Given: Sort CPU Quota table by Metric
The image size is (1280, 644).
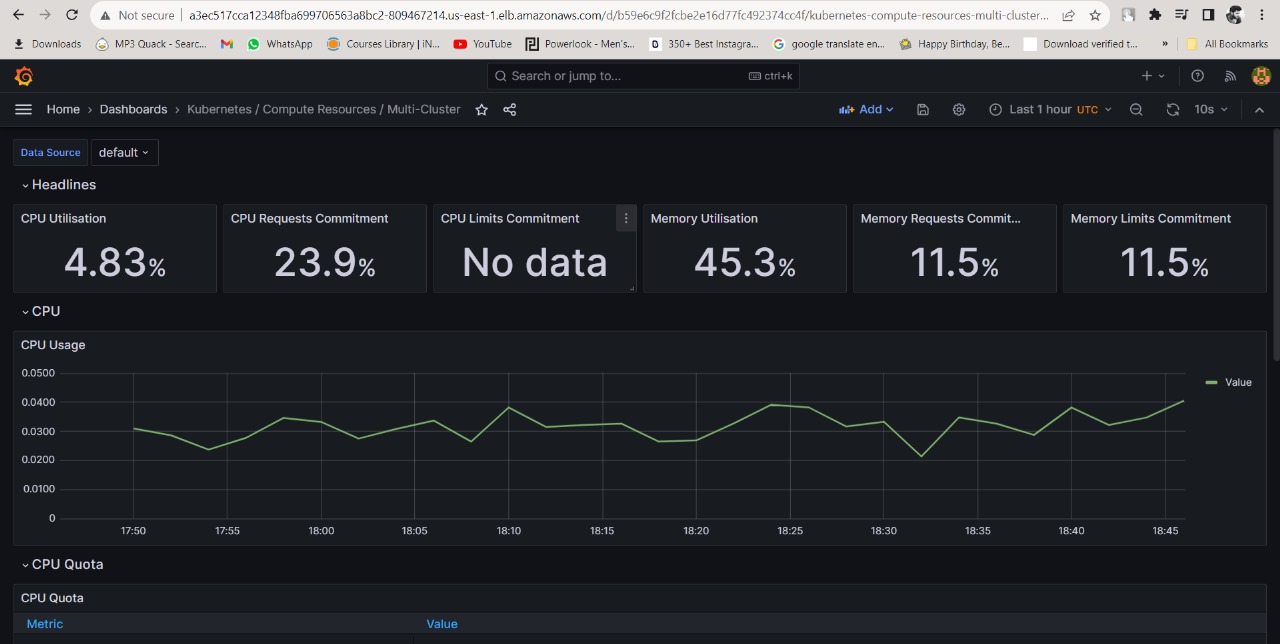Looking at the screenshot, I should [45, 624].
